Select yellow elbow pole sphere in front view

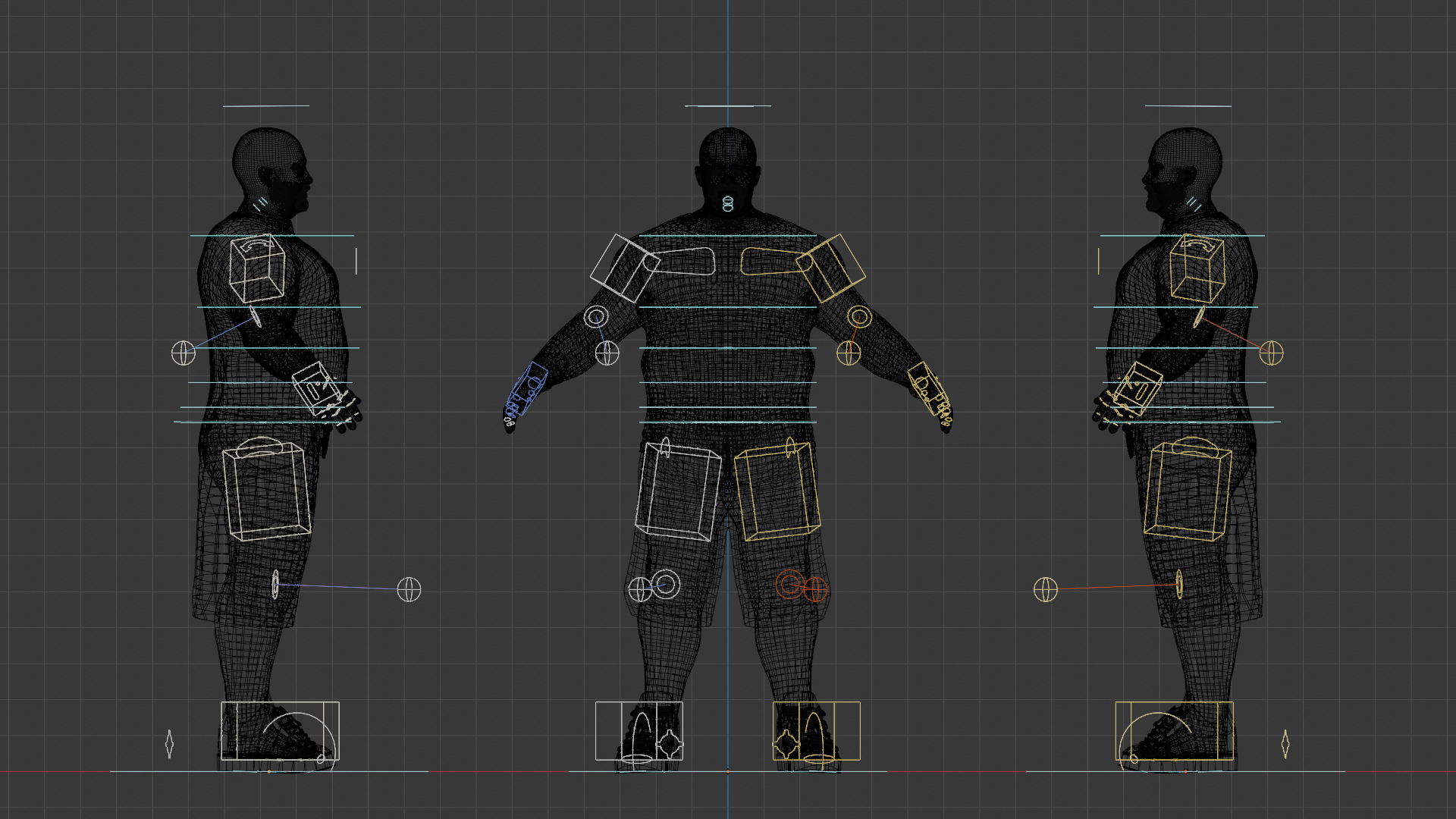(x=849, y=353)
